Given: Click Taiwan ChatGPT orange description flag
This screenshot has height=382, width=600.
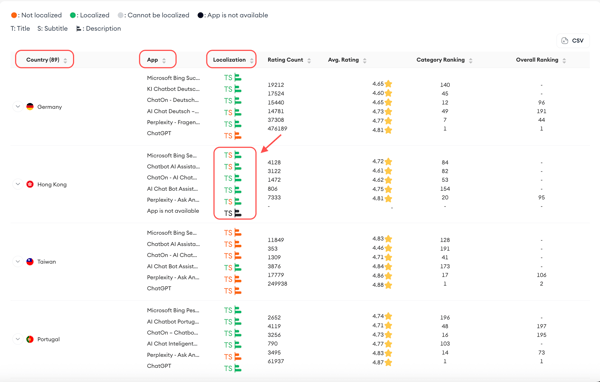Looking at the screenshot, I should click(x=238, y=291).
